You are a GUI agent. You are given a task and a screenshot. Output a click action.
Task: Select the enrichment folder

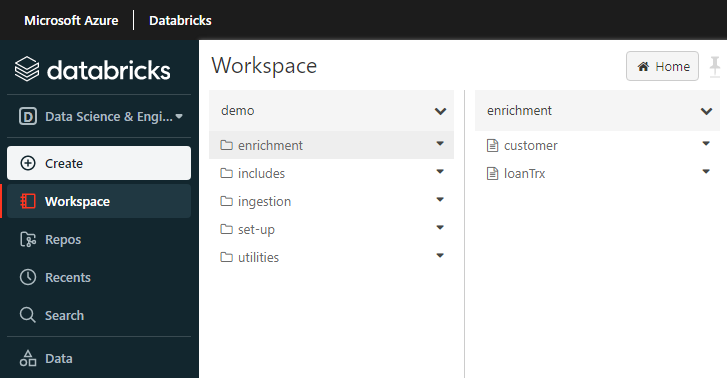(331, 145)
